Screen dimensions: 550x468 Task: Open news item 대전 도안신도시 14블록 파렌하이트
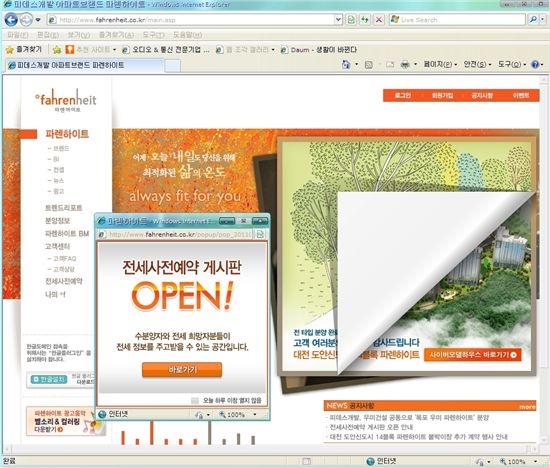click(x=418, y=437)
